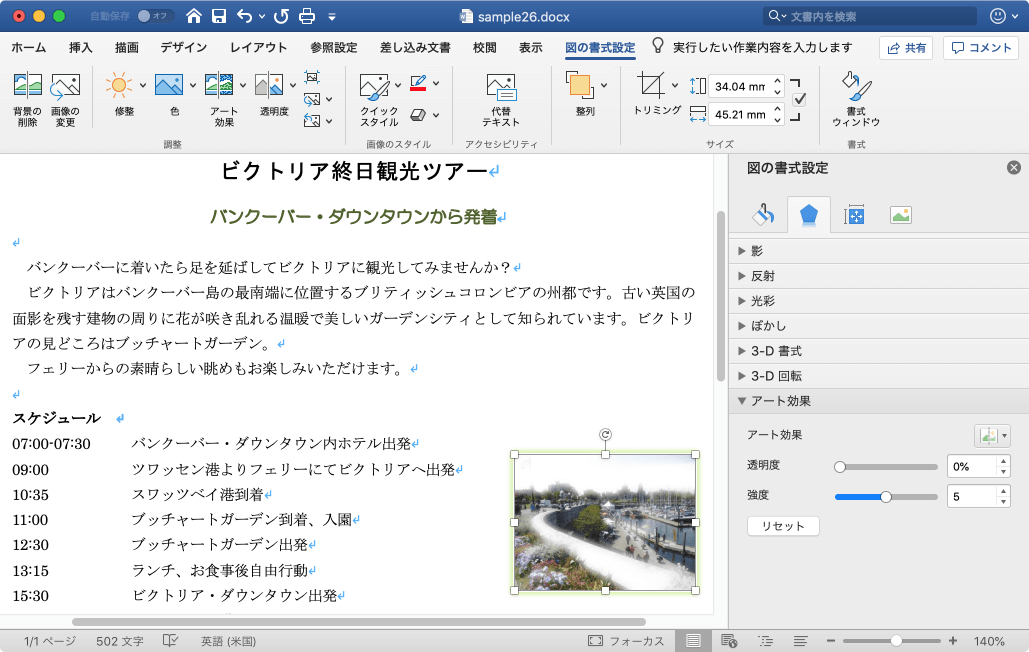Open the Art Effects preset dropdown in pane
Viewport: 1029px width, 652px height.
tap(992, 435)
